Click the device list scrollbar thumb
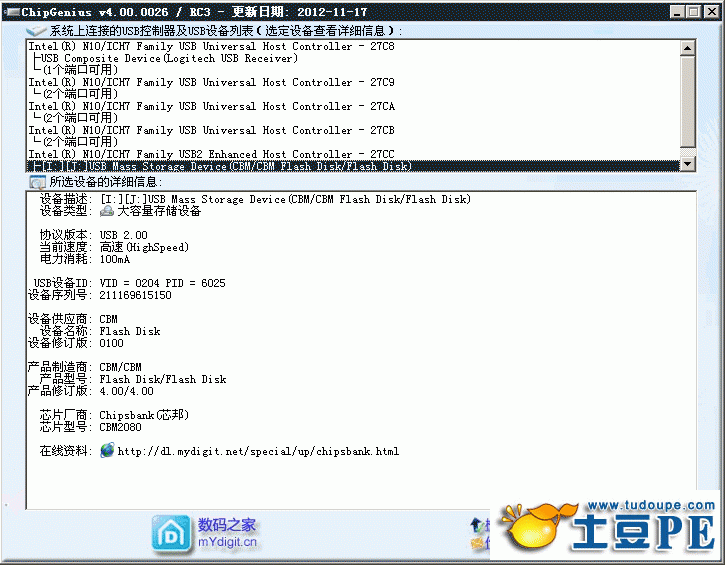 click(688, 100)
